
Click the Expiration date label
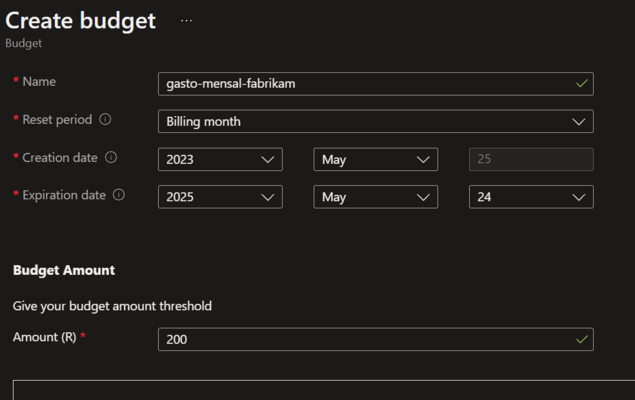pyautogui.click(x=64, y=195)
